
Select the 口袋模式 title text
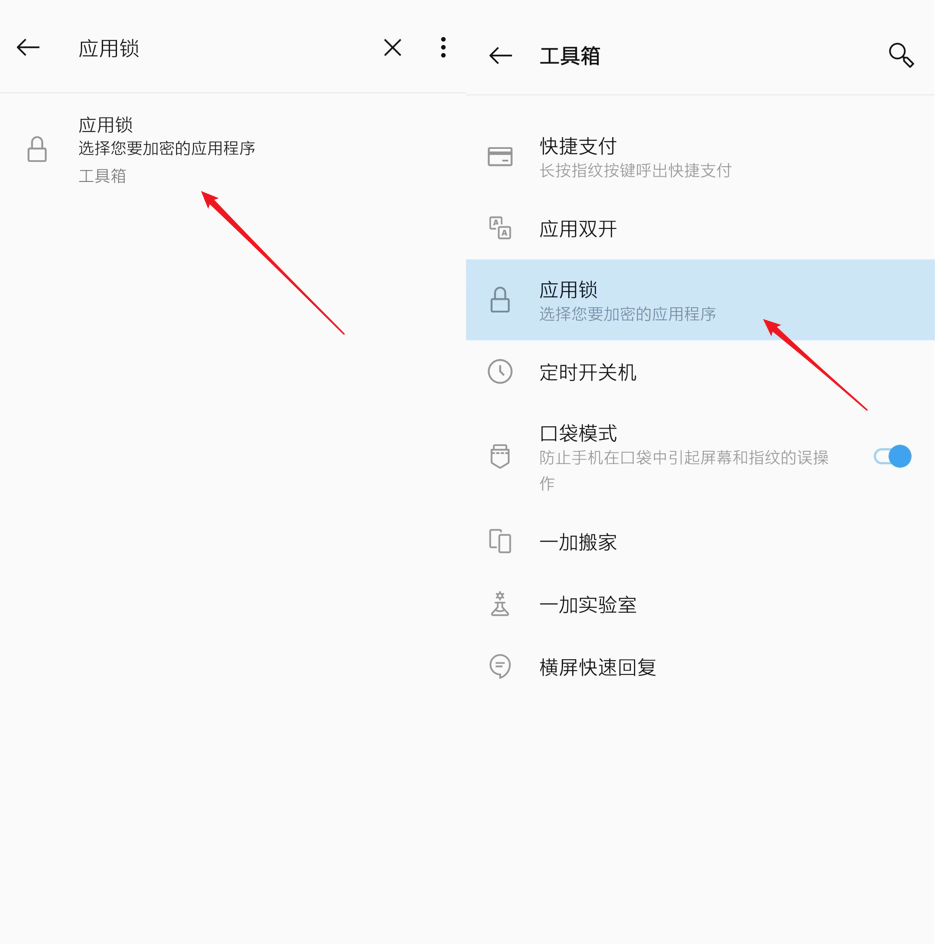point(578,433)
